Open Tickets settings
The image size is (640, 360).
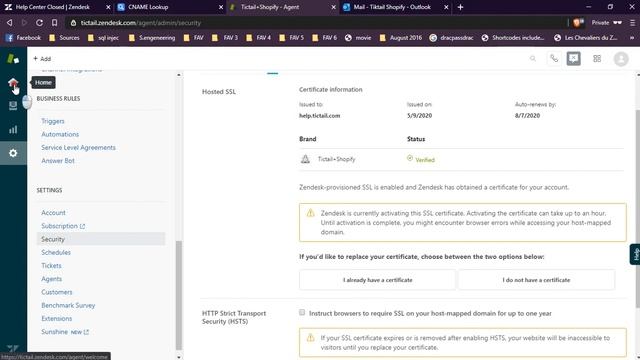51,266
